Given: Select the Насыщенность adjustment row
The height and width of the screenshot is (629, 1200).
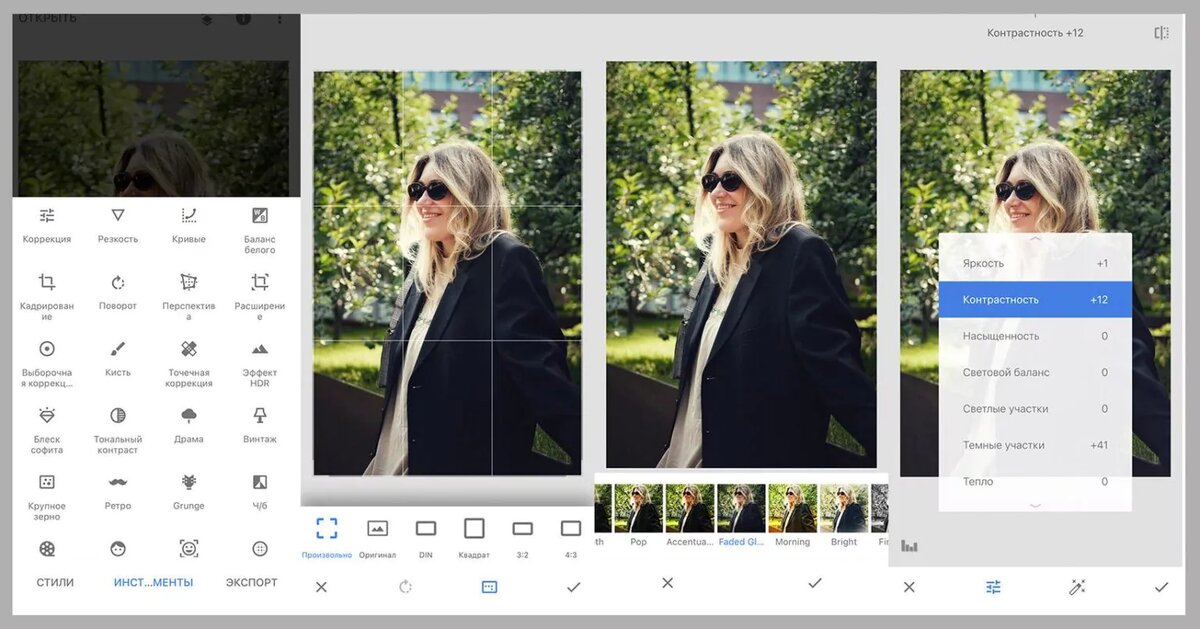Looking at the screenshot, I should [x=1035, y=336].
